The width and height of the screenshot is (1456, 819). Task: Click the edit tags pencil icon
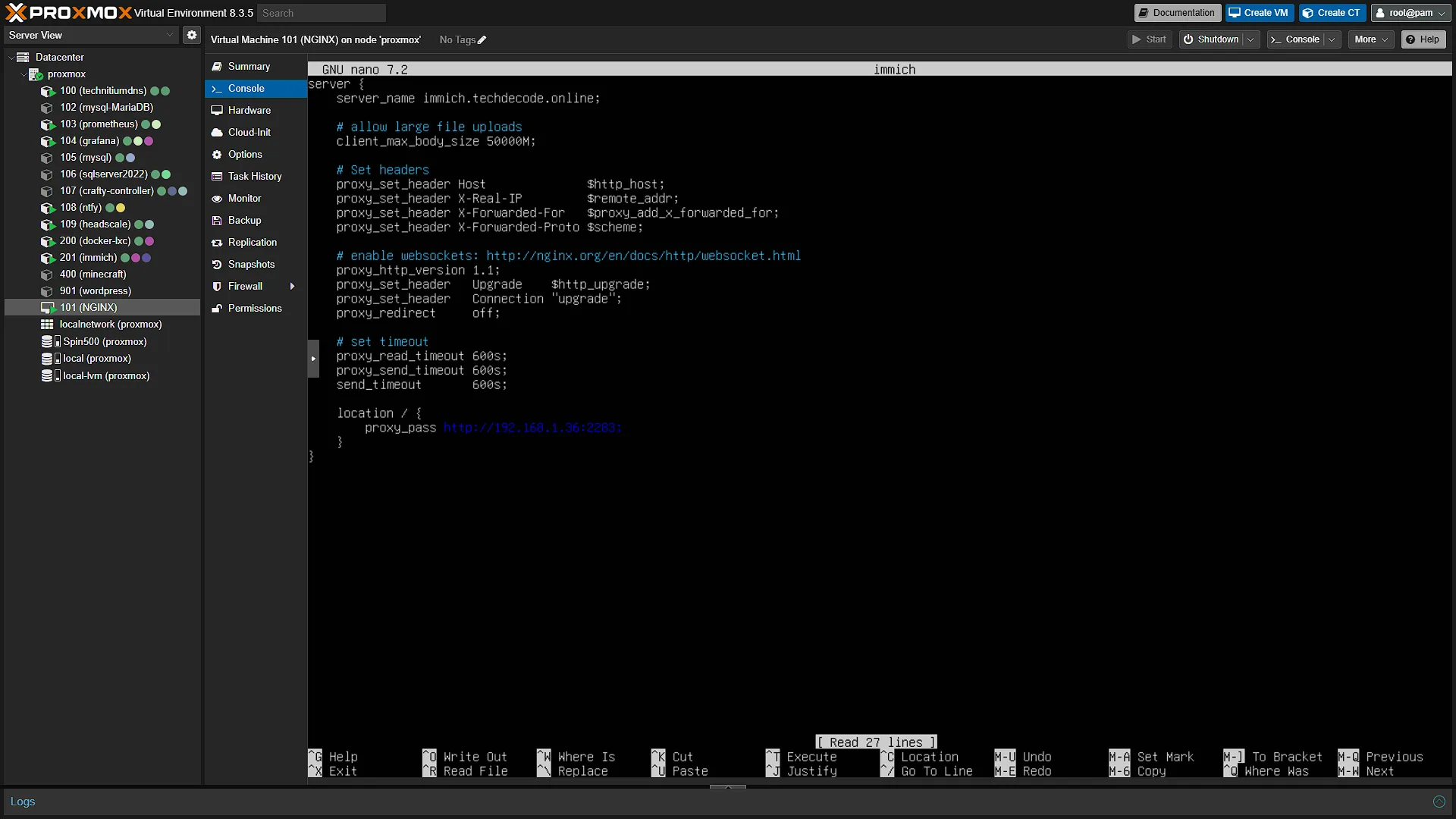[x=482, y=40]
